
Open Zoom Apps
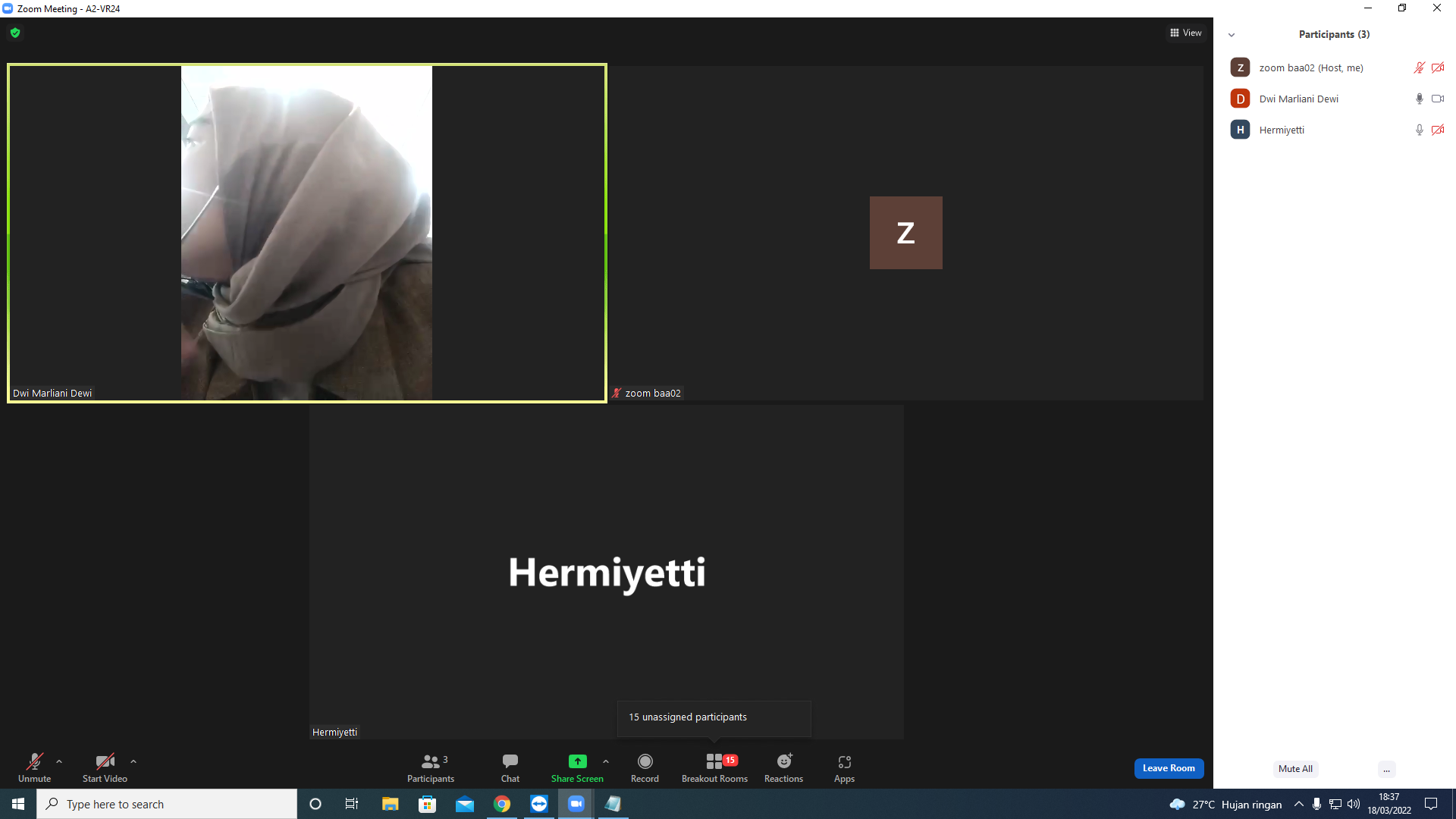[x=844, y=767]
